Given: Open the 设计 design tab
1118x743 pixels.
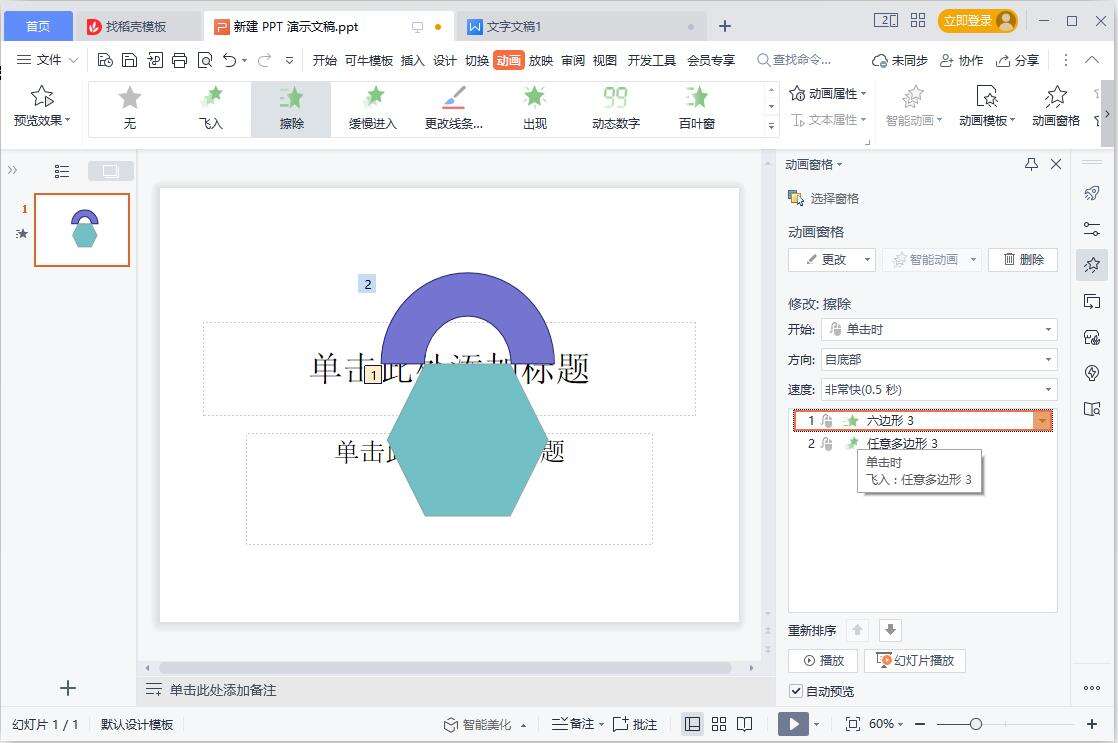Looking at the screenshot, I should 444,61.
